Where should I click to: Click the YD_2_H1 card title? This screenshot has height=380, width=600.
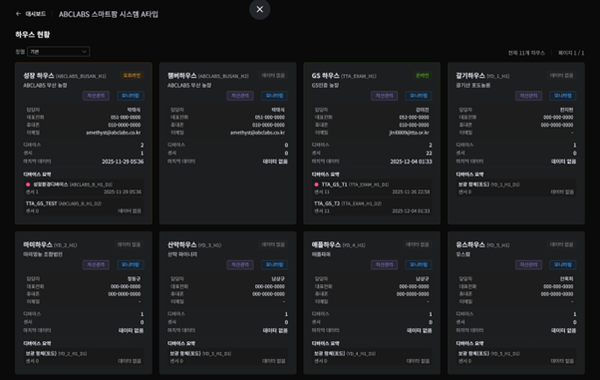[x=38, y=245]
